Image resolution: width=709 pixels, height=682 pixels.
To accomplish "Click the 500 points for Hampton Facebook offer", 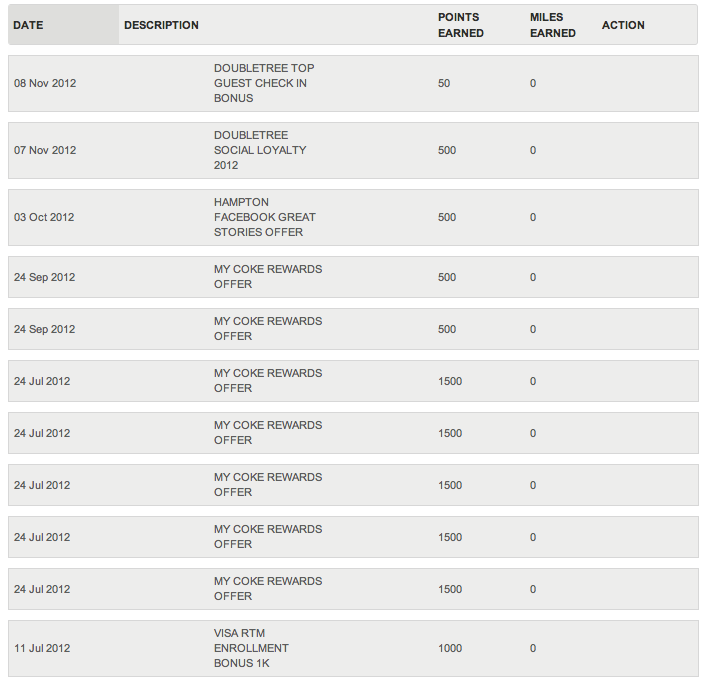I will (x=447, y=217).
